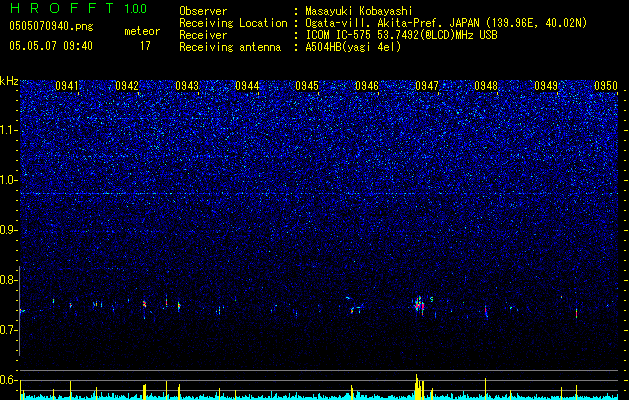Click the version number 1.0.0
Viewport: 629px width, 400px height.
click(x=135, y=9)
